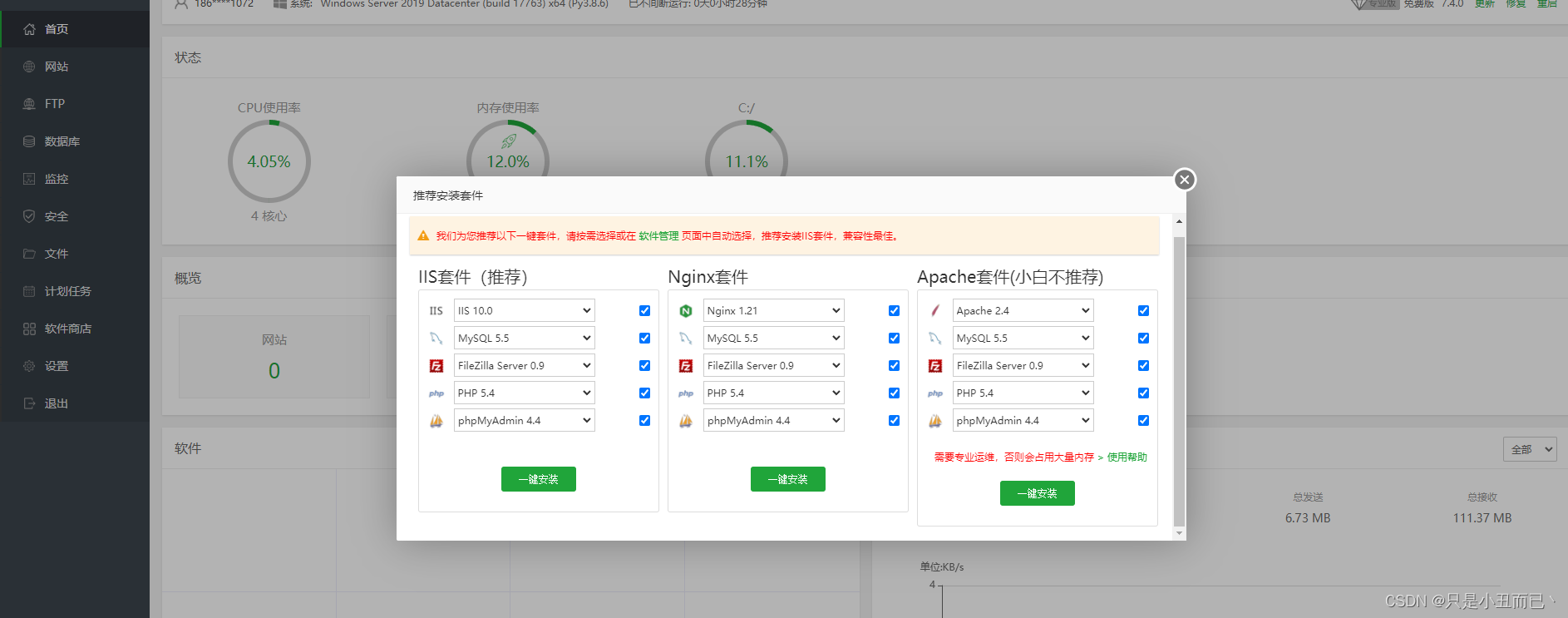Image resolution: width=1568 pixels, height=618 pixels.
Task: Click the folder icon beside 文件
Action: (x=29, y=254)
